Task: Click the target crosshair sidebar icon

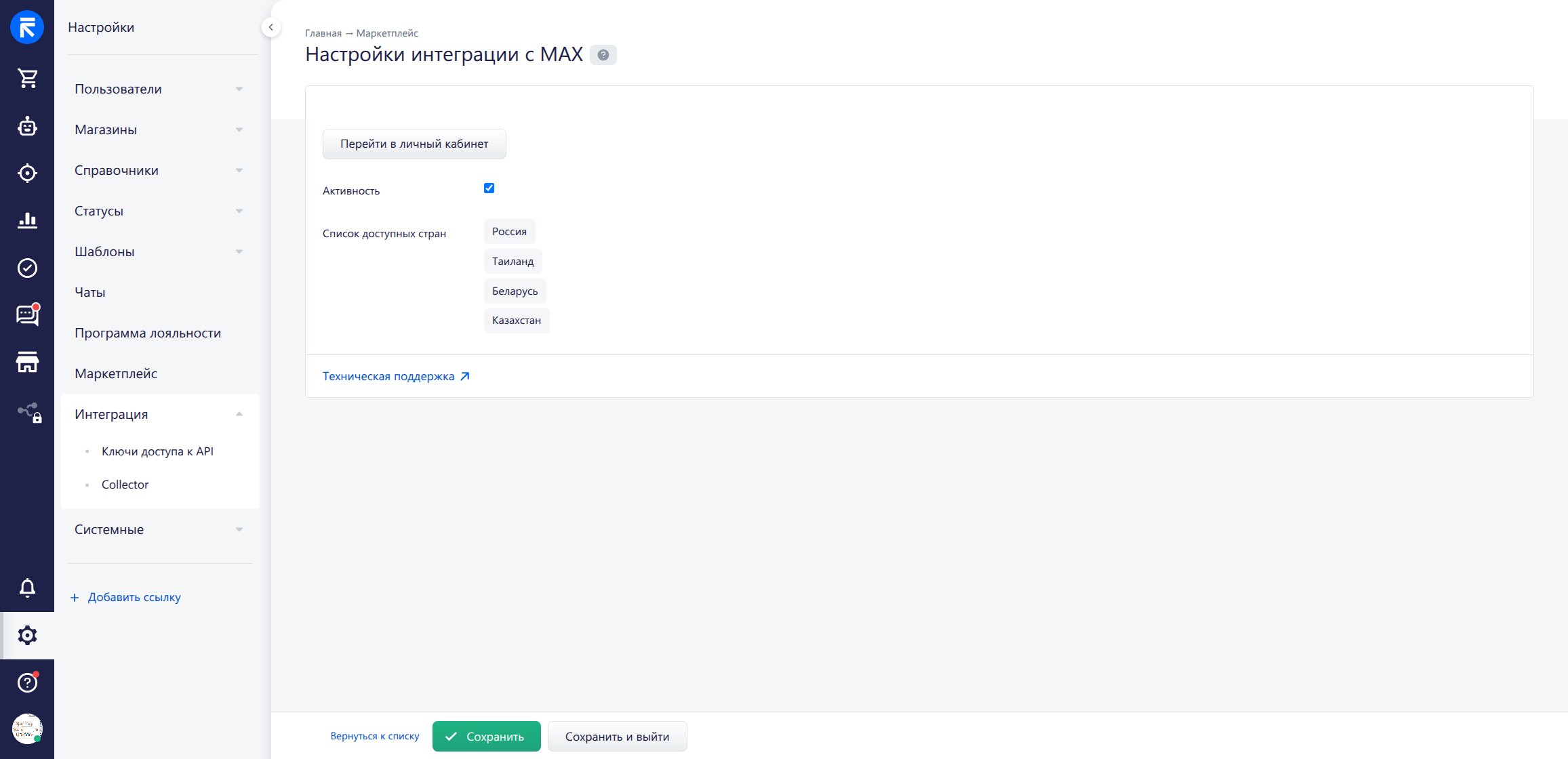Action: coord(27,173)
